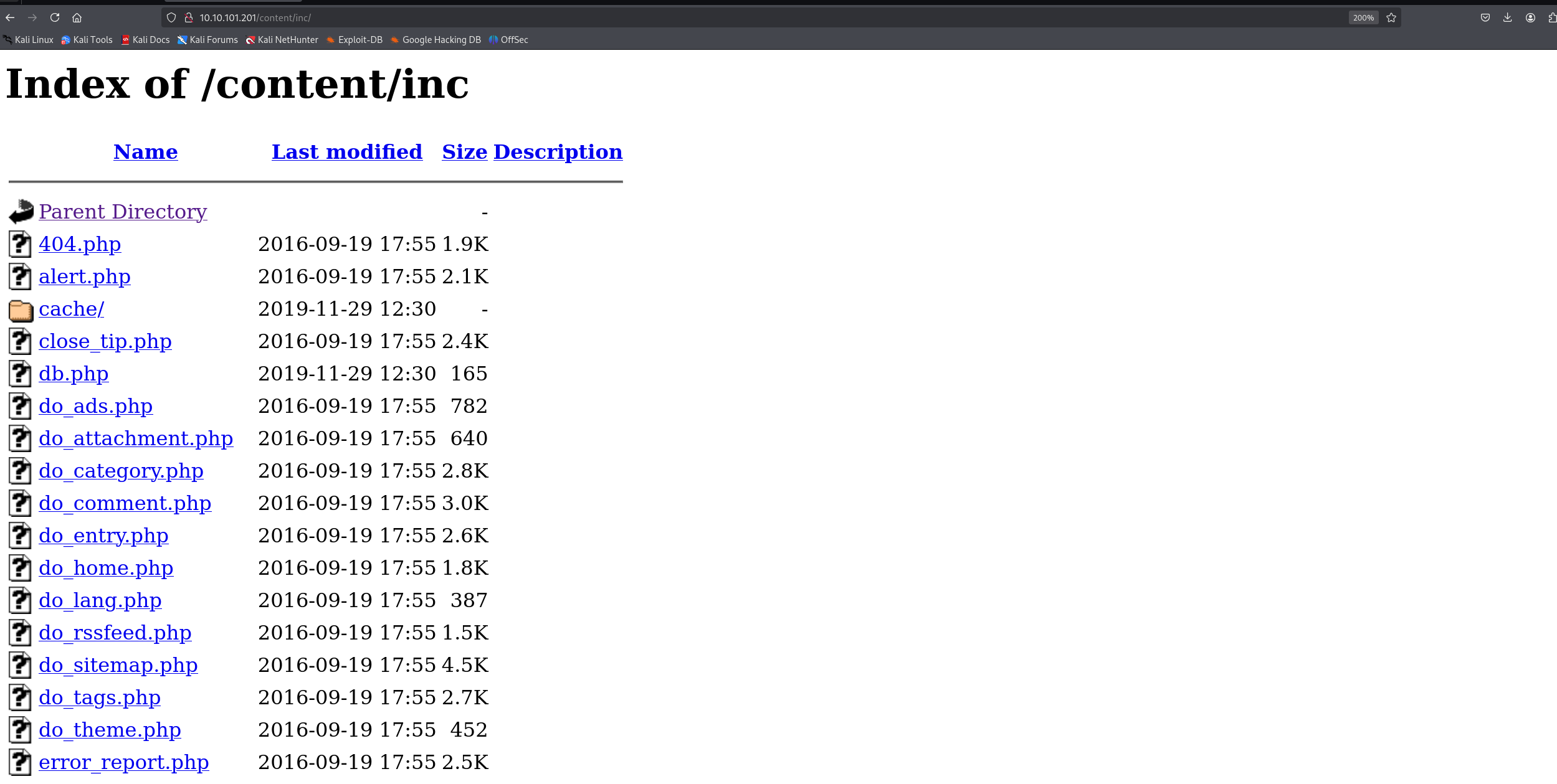
Task: Click the address bar URL field
Action: click(748, 17)
